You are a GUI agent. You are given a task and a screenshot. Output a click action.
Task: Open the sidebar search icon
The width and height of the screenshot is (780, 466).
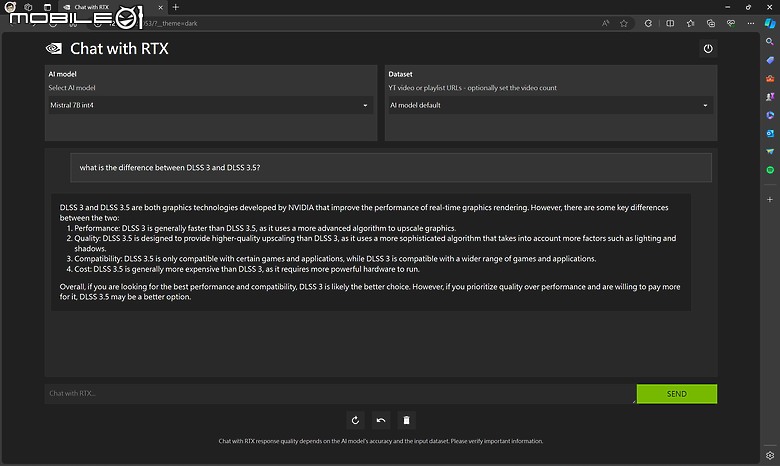tap(770, 42)
